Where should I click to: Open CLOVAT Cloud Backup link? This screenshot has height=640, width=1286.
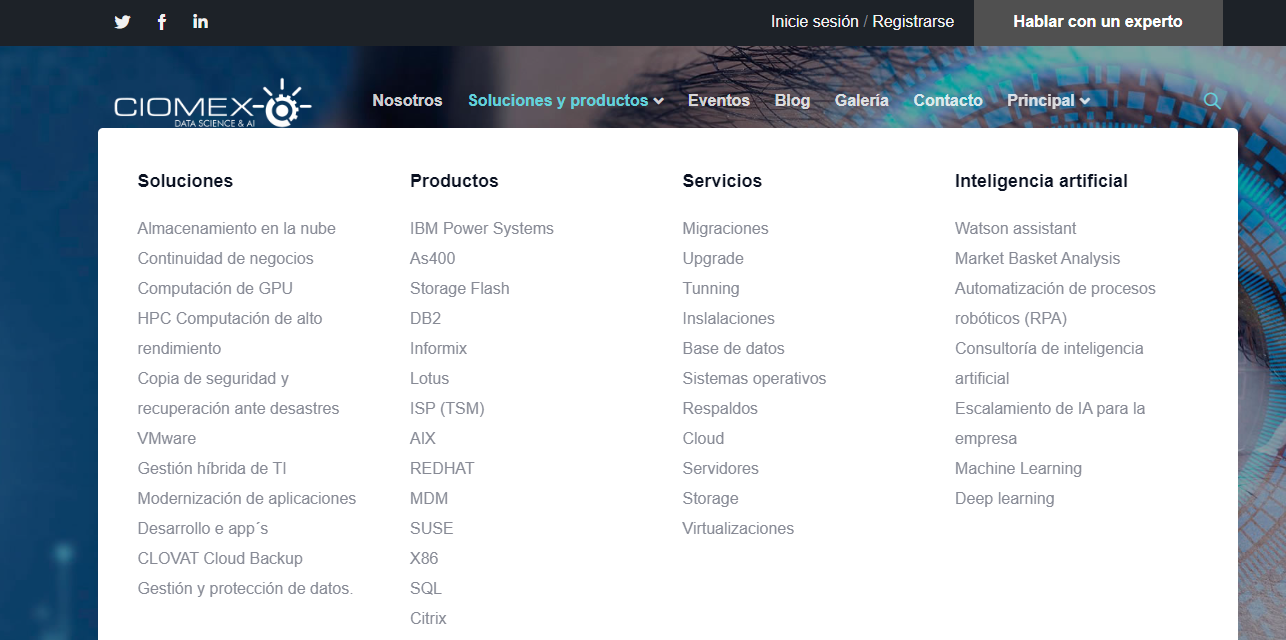point(220,558)
